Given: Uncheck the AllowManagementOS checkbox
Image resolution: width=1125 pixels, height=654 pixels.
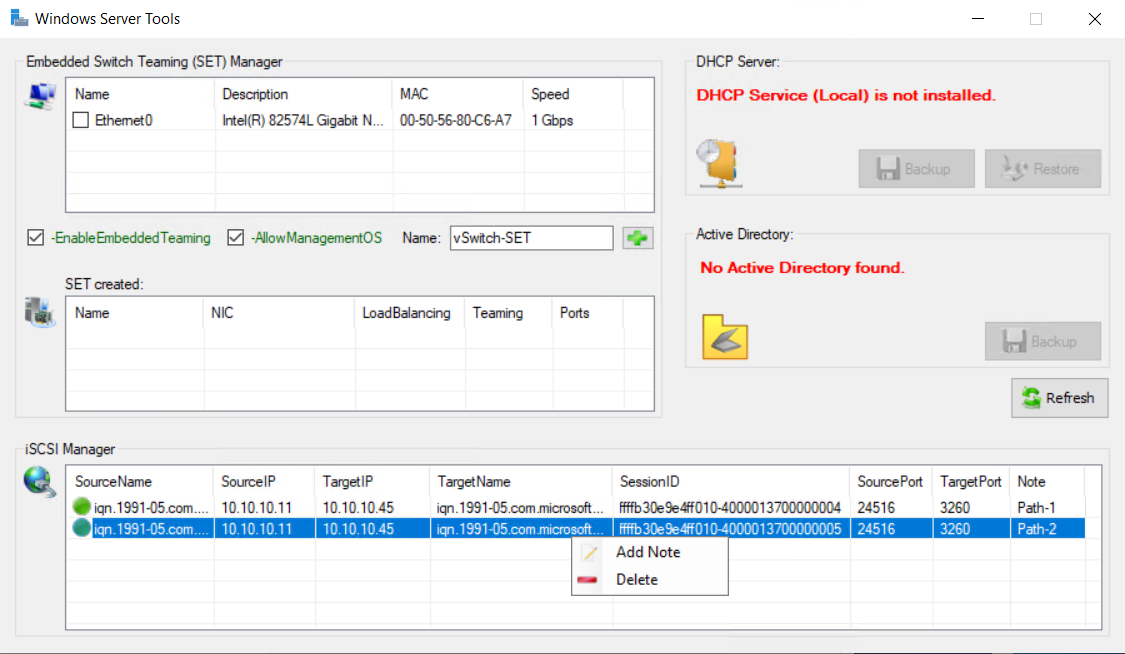Looking at the screenshot, I should click(236, 238).
